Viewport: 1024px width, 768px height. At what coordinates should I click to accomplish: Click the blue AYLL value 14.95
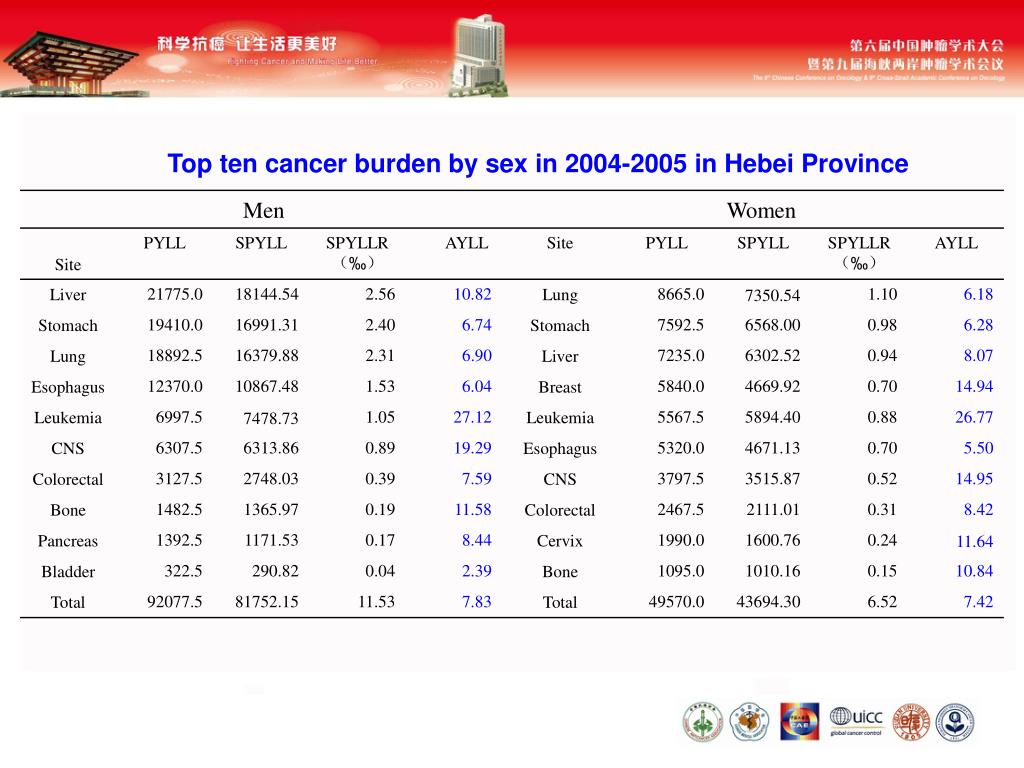[974, 479]
